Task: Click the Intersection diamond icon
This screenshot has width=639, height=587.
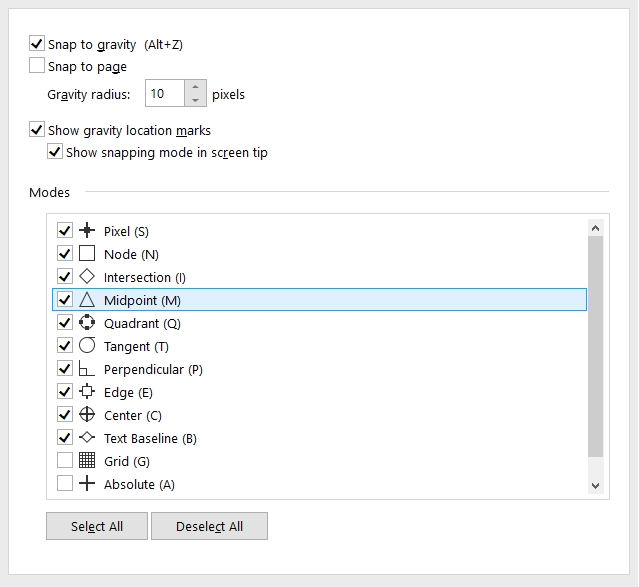Action: pos(87,277)
